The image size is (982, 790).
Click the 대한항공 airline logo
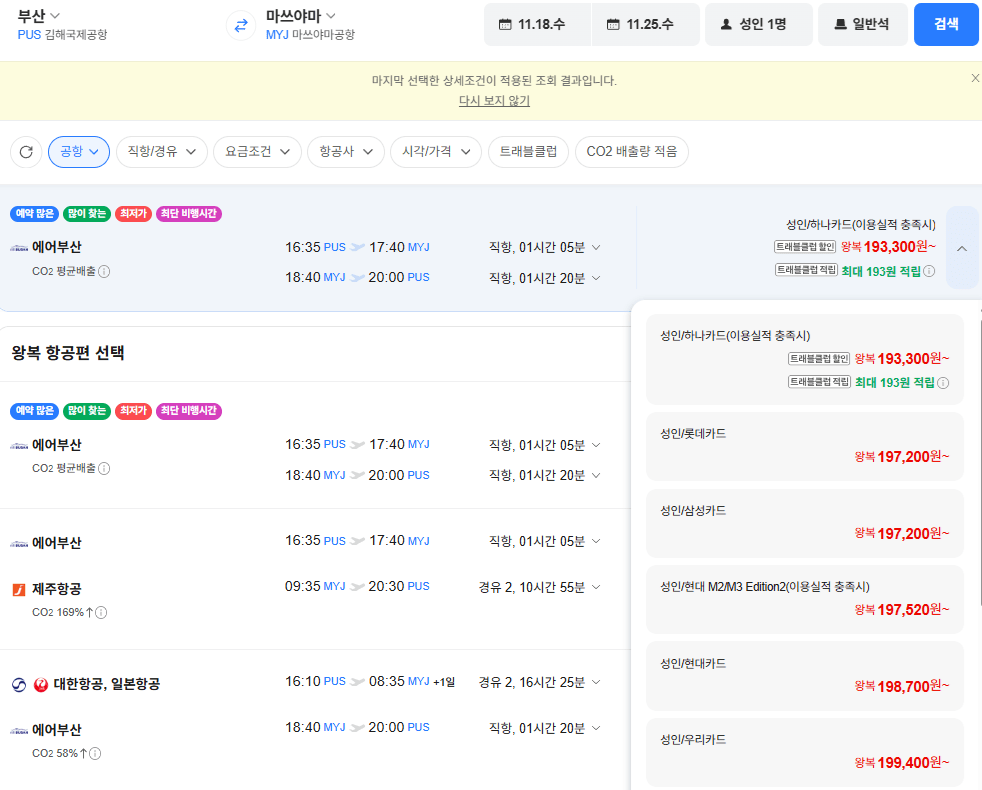[x=19, y=685]
